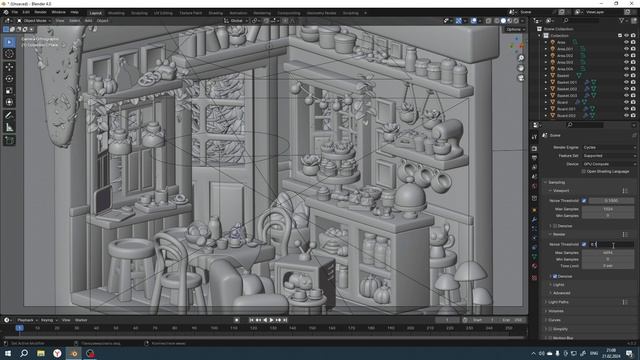Open the Material properties tab icon
The image size is (640, 360).
[534, 266]
